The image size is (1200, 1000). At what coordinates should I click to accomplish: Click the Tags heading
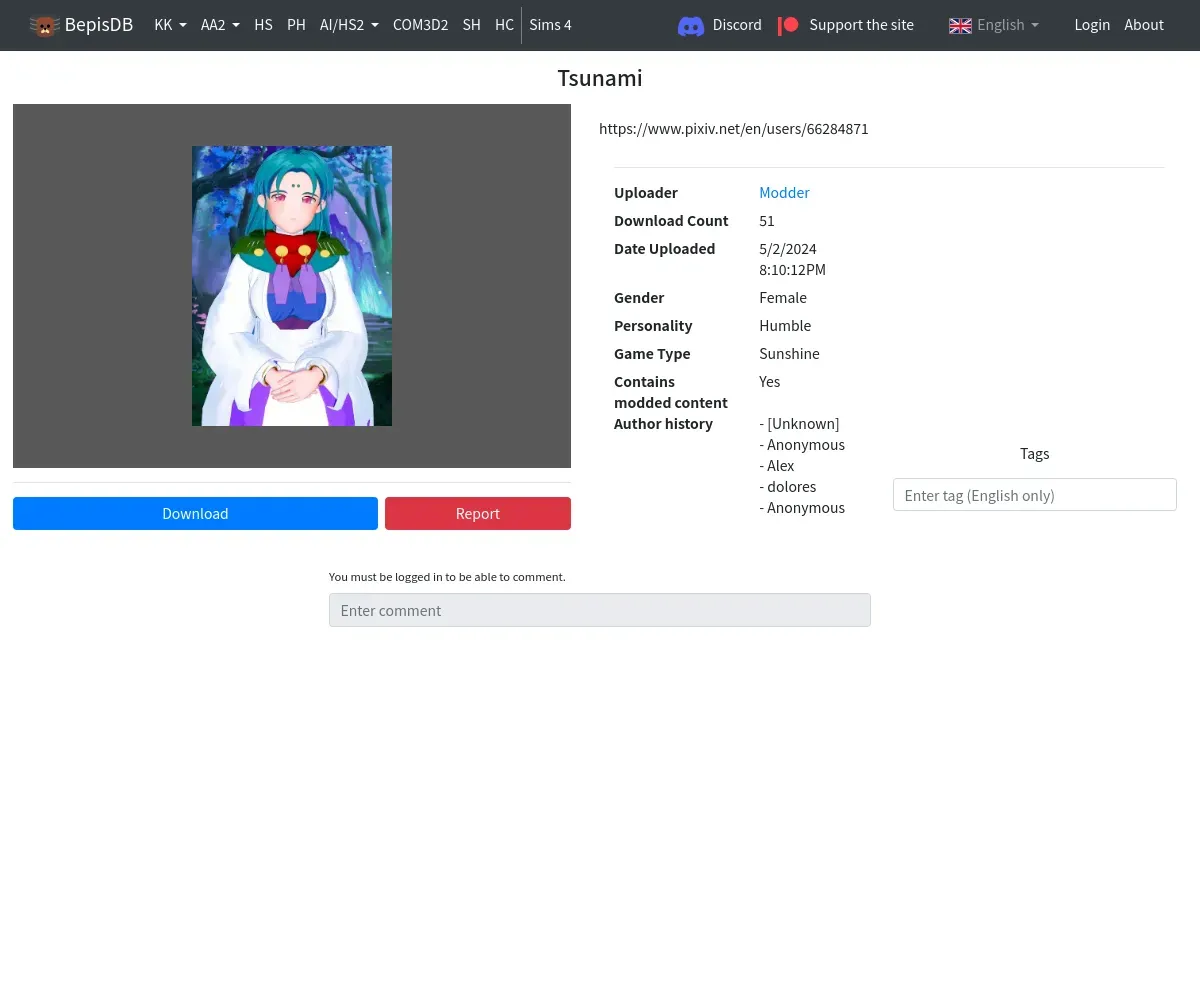point(1034,453)
